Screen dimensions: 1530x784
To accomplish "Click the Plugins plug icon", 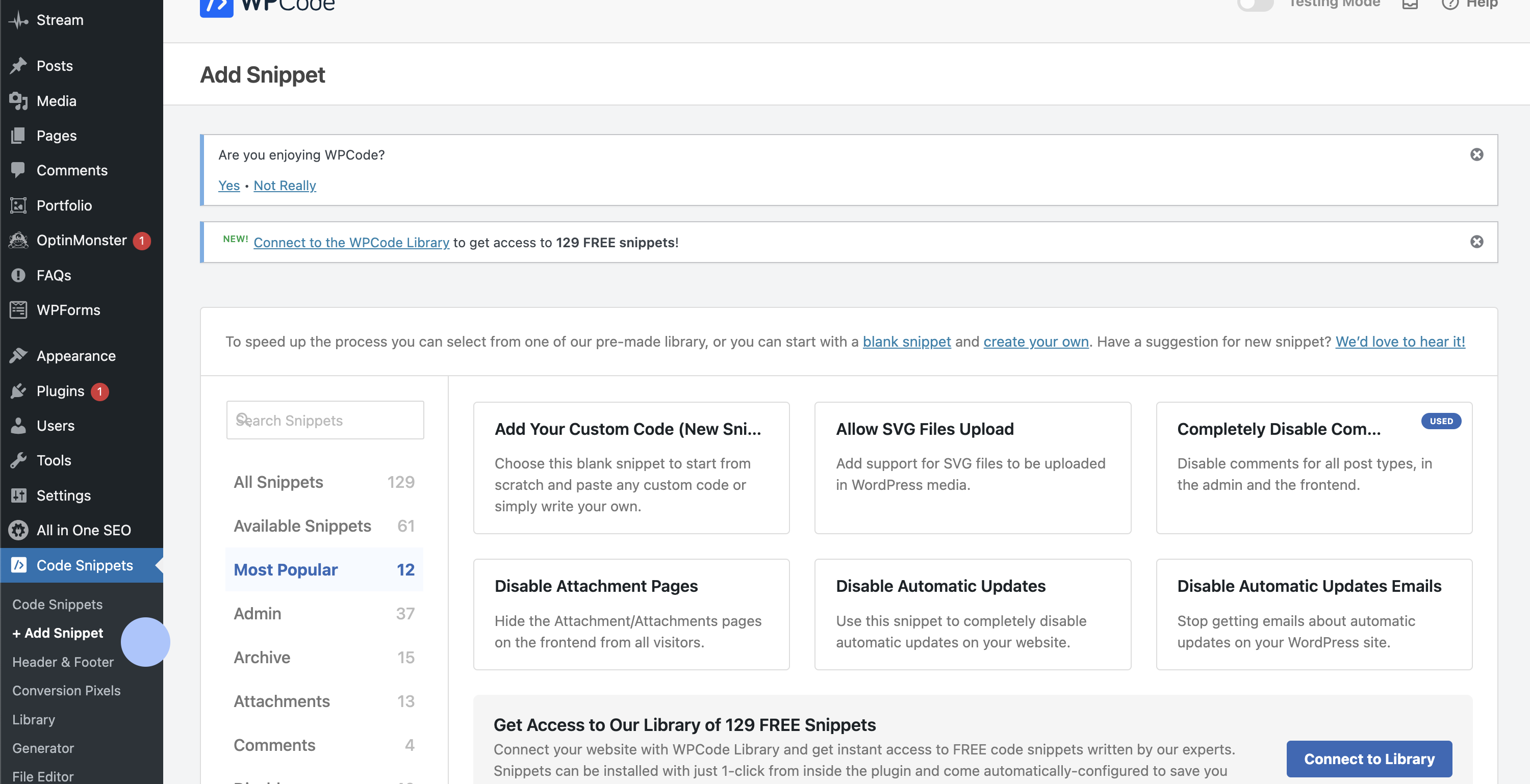I will point(18,391).
